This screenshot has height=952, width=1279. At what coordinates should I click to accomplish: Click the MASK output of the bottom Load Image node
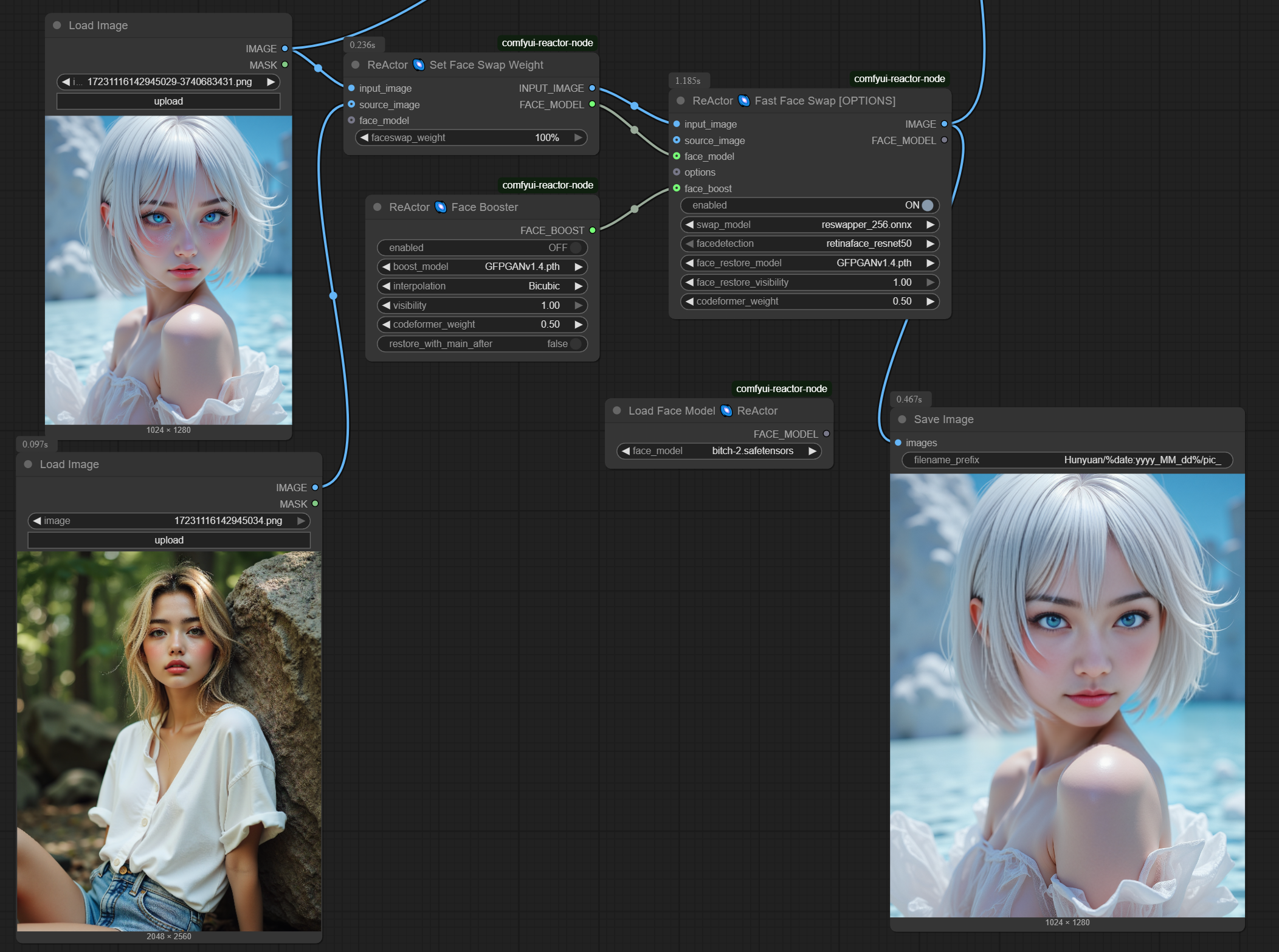[x=315, y=503]
